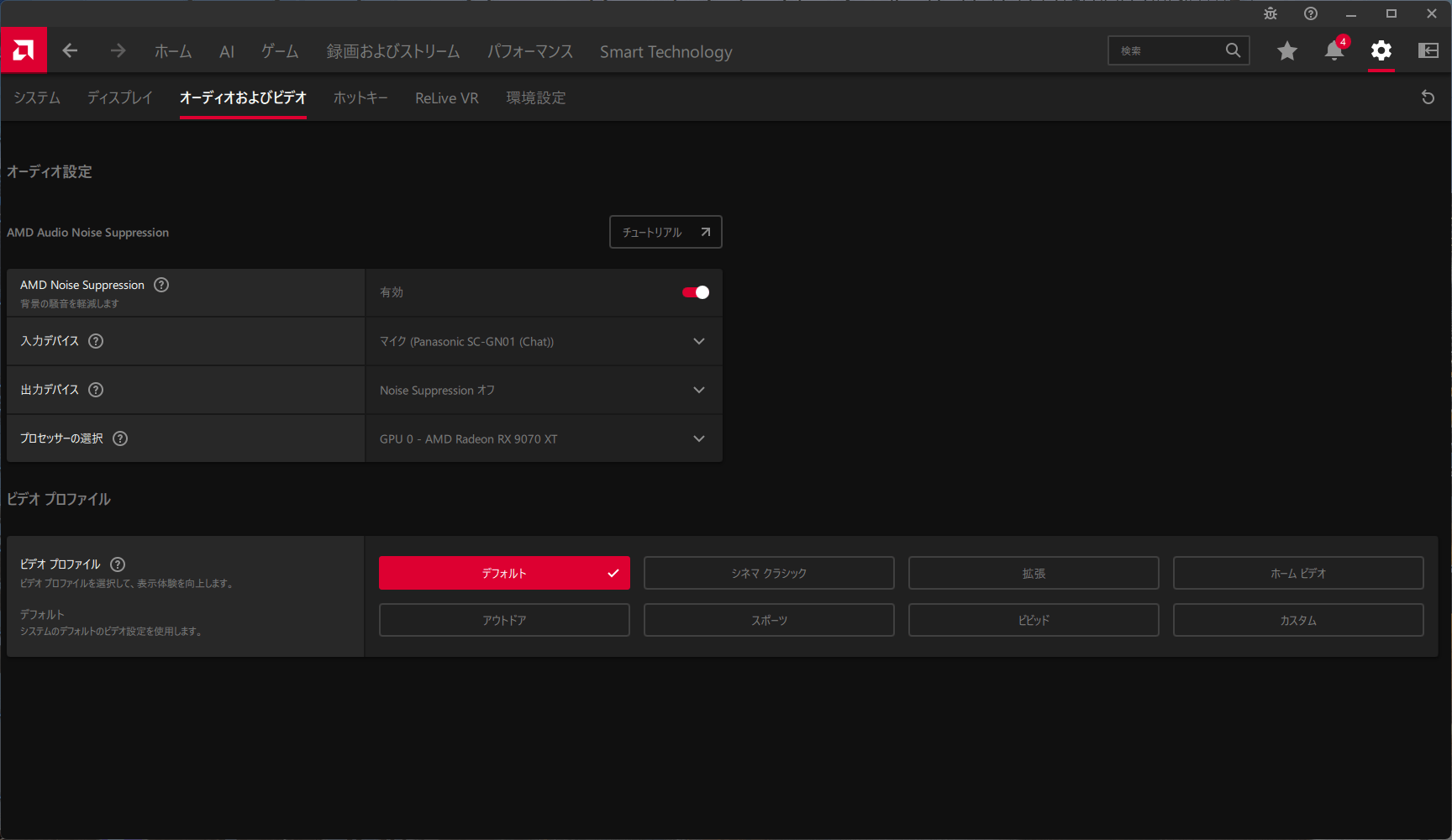Image resolution: width=1452 pixels, height=840 pixels.
Task: Choose the カスタム video profile button
Action: pos(1297,620)
